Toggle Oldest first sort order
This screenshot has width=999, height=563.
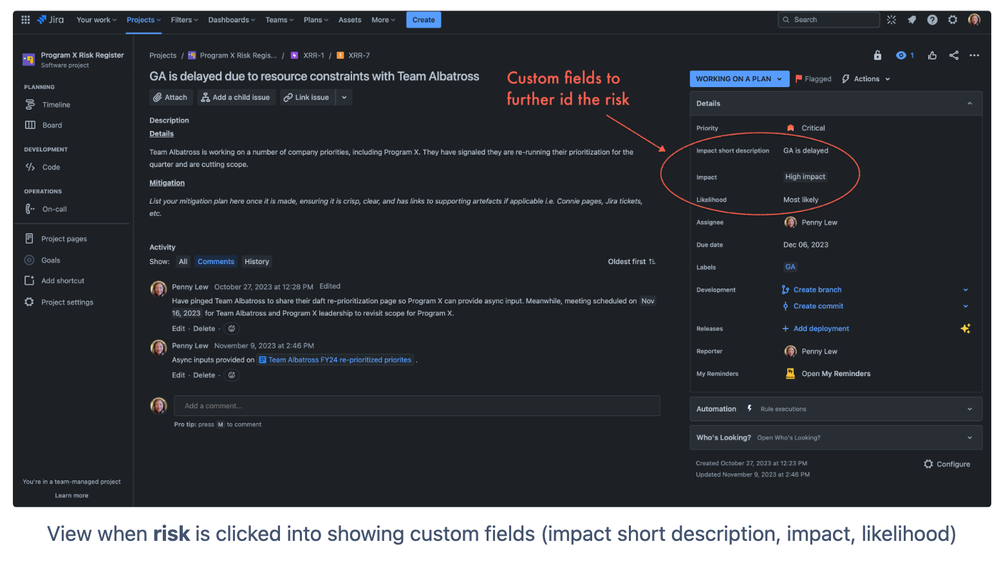631,262
